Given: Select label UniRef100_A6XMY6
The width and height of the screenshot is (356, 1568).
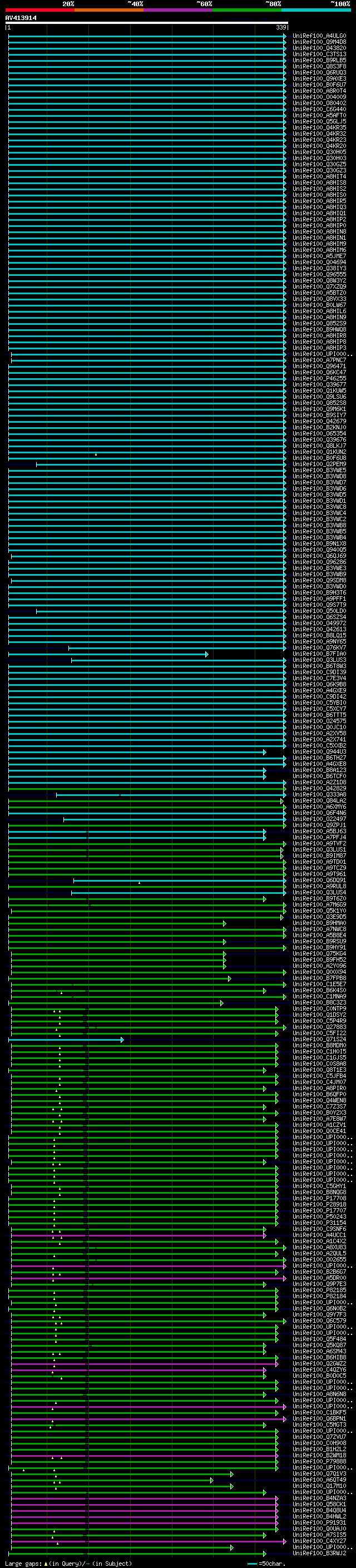Looking at the screenshot, I should tap(319, 807).
